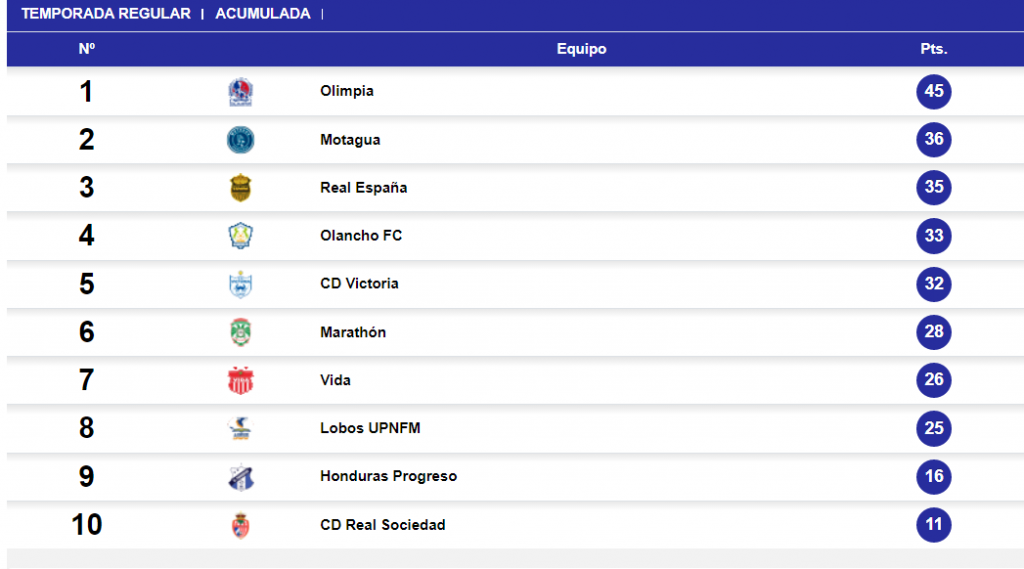Viewport: 1024px width, 569px height.
Task: Click the Nº column header
Action: [87, 49]
